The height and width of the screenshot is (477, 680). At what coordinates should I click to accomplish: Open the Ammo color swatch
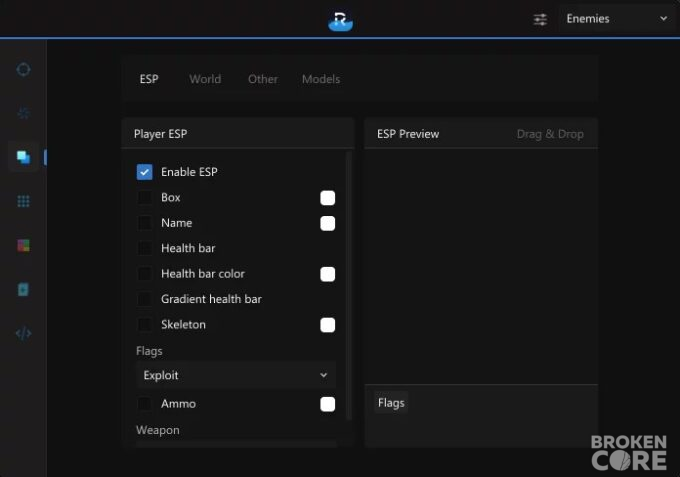click(327, 404)
